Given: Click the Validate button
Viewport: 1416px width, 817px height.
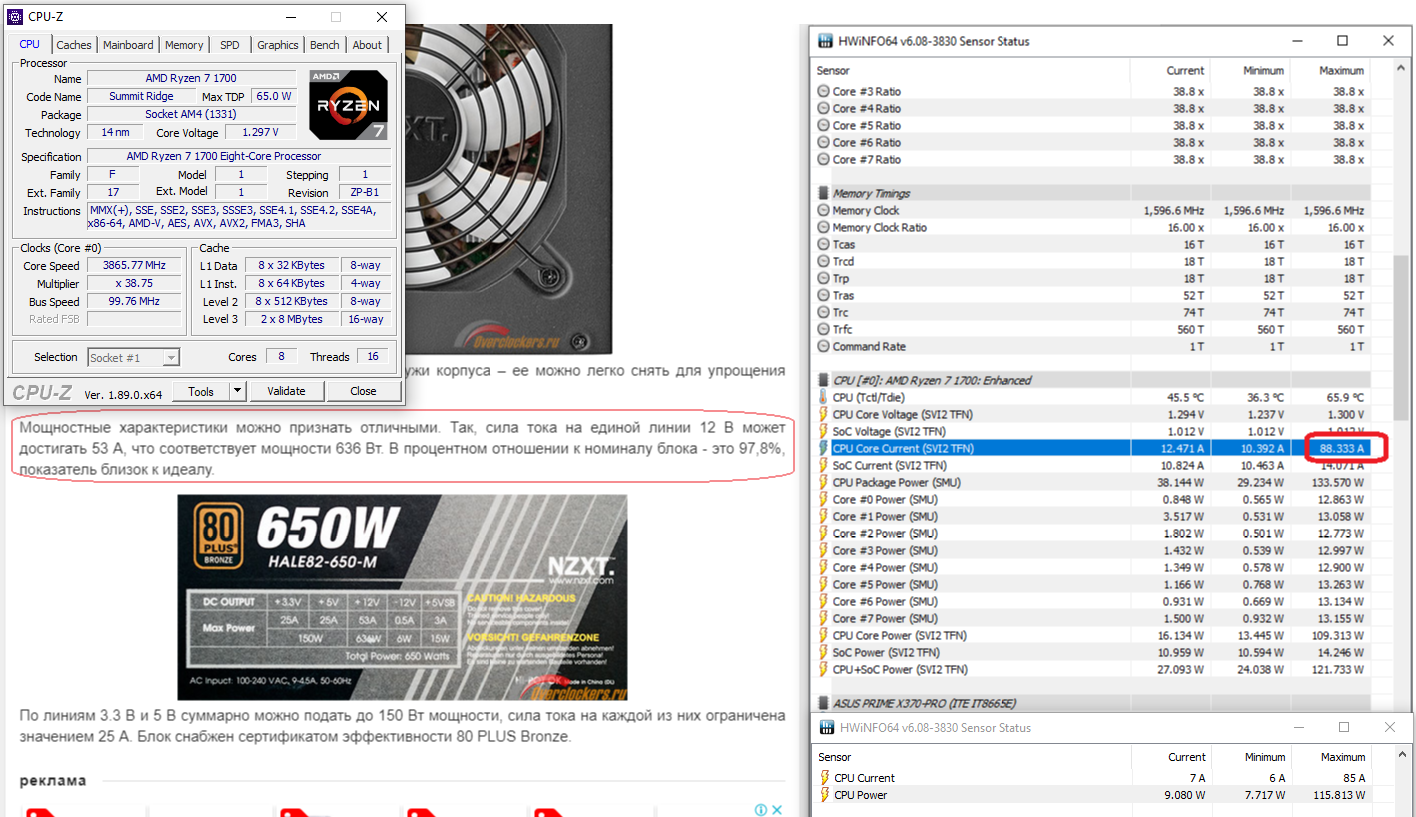Looking at the screenshot, I should click(x=286, y=391).
